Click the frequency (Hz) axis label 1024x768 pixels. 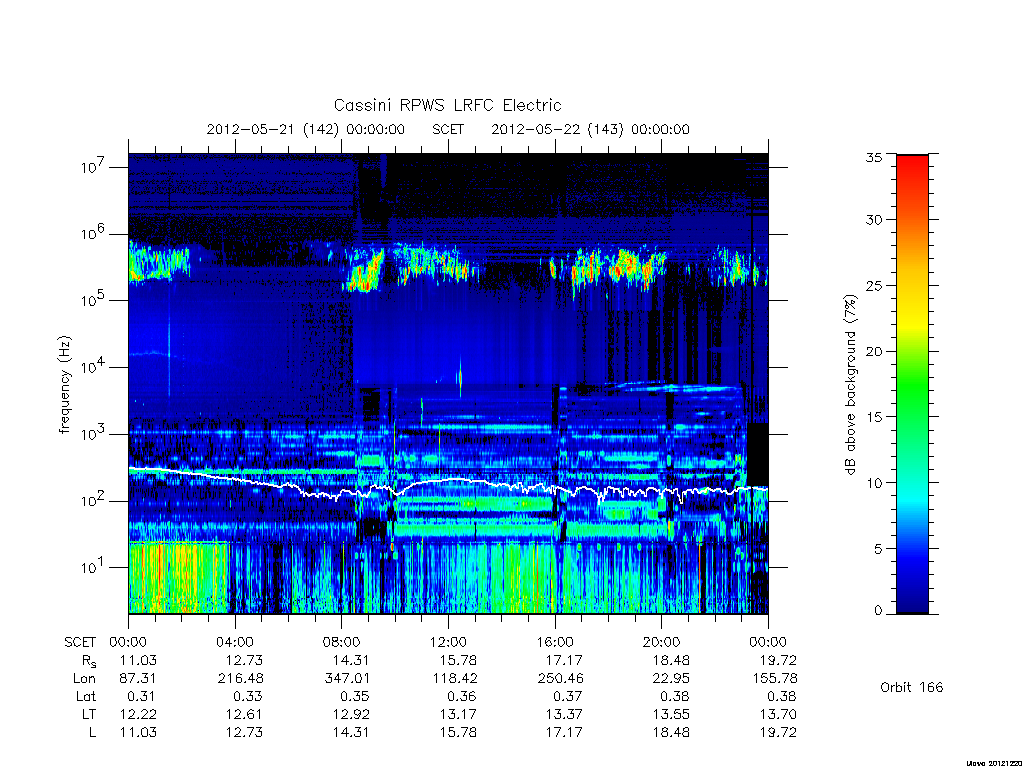click(64, 385)
